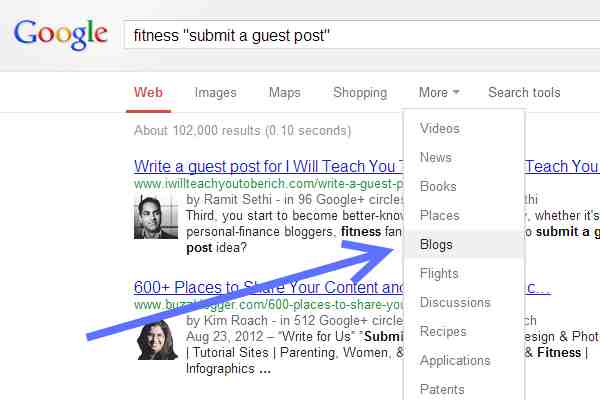Image resolution: width=600 pixels, height=400 pixels.
Task: Click the Google logo
Action: (60, 34)
